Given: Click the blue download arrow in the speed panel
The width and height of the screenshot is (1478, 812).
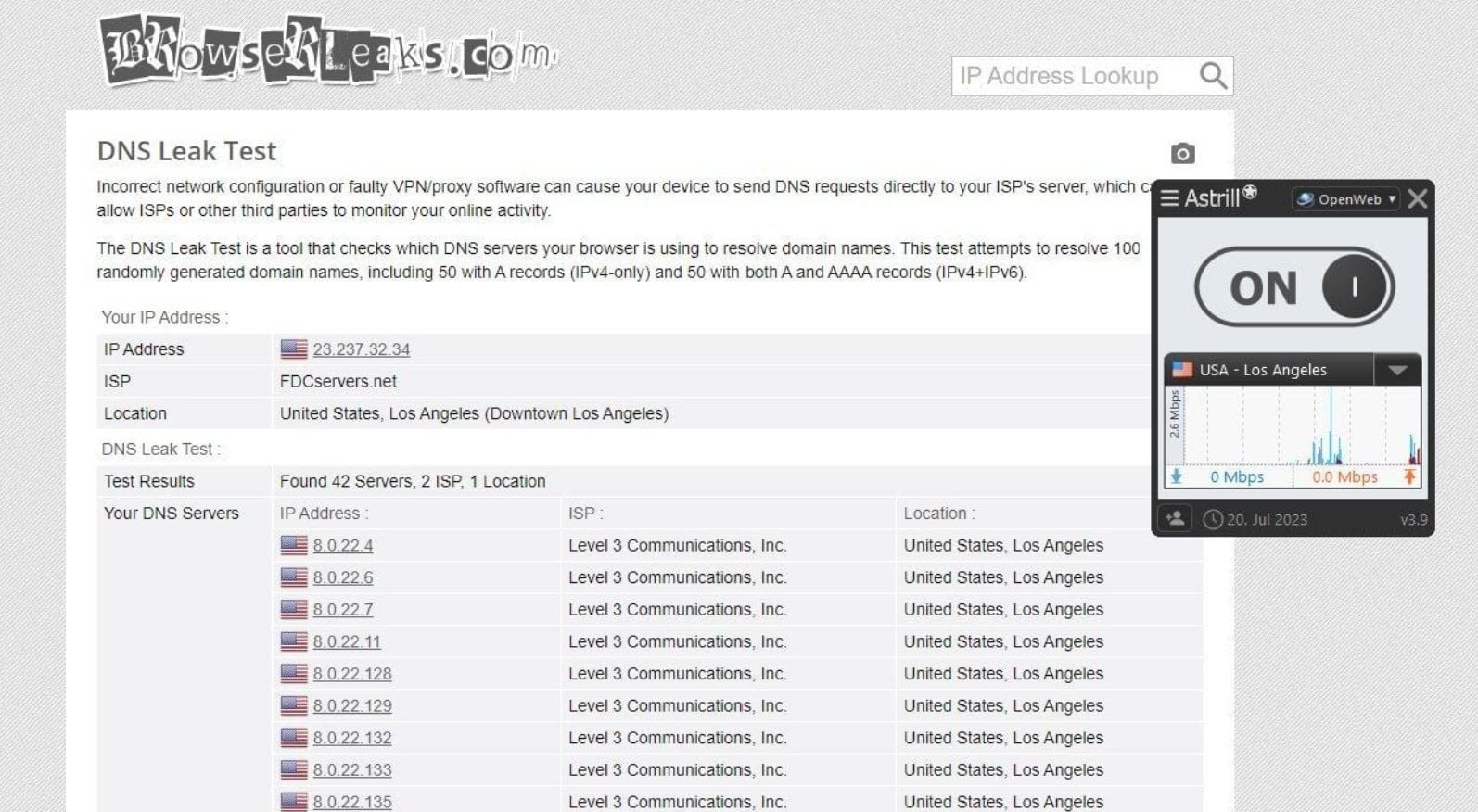Looking at the screenshot, I should (1176, 476).
